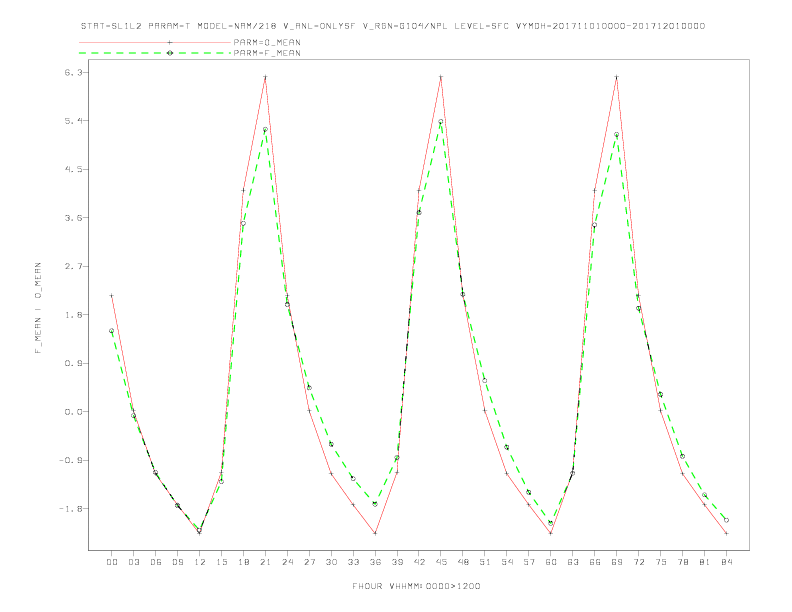Click x-axis tick label 33
The width and height of the screenshot is (792, 612).
(x=353, y=562)
